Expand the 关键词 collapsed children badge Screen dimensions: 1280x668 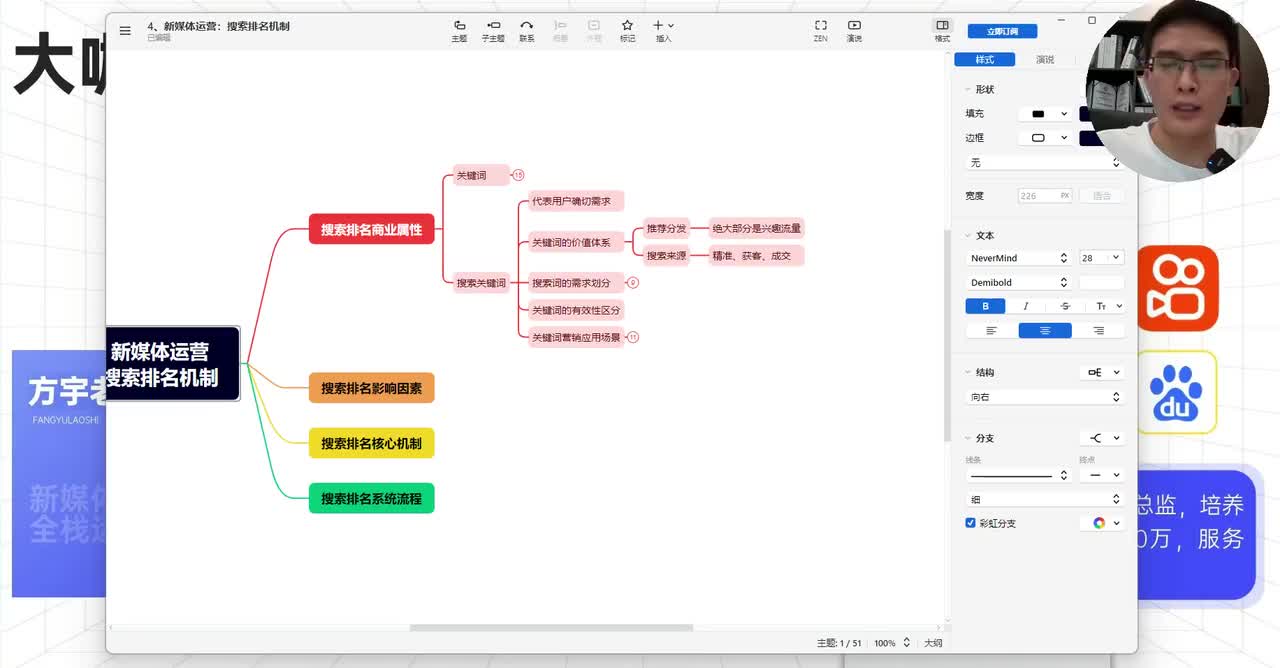tap(518, 175)
